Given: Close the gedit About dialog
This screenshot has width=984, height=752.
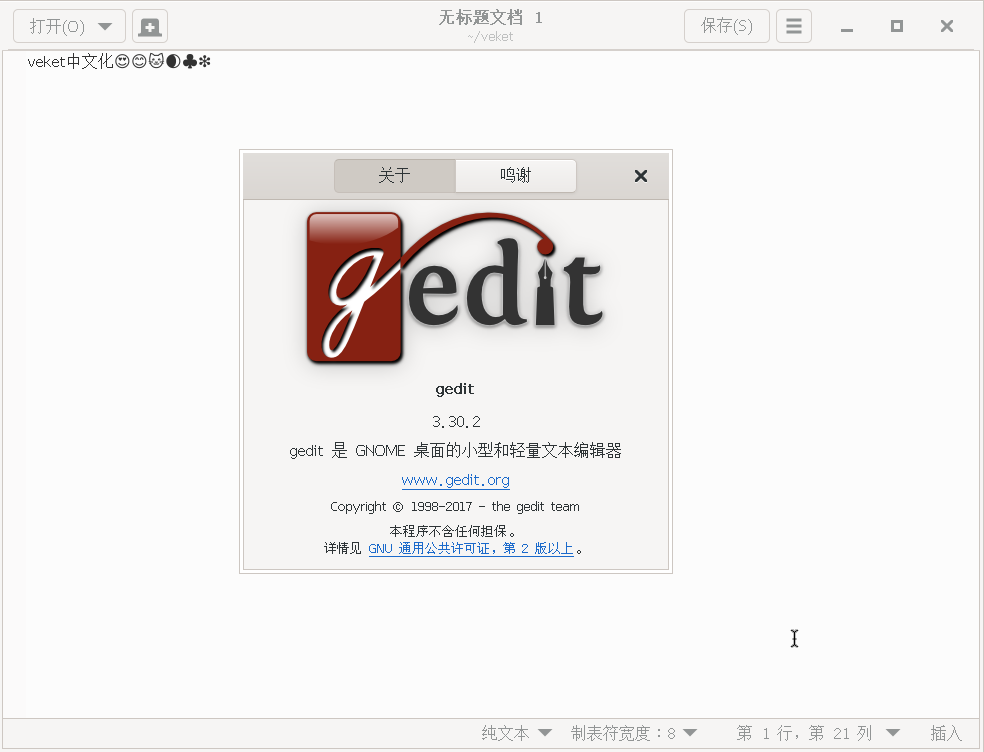Looking at the screenshot, I should [641, 176].
